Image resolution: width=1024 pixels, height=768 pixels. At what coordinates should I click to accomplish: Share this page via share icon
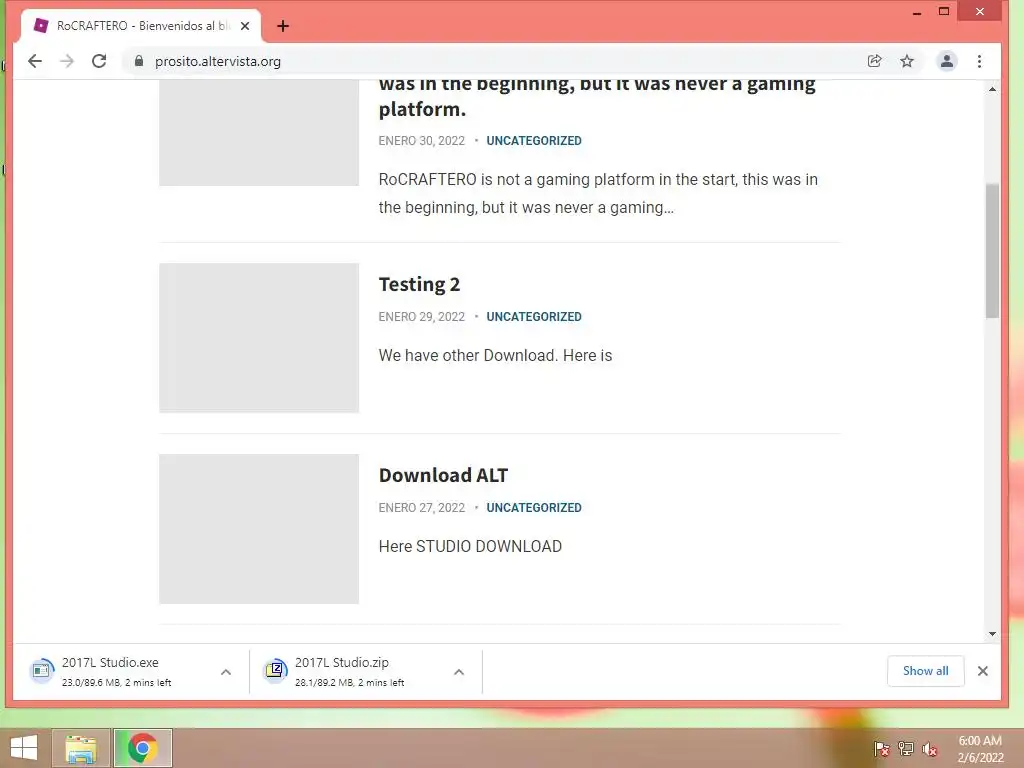click(874, 61)
